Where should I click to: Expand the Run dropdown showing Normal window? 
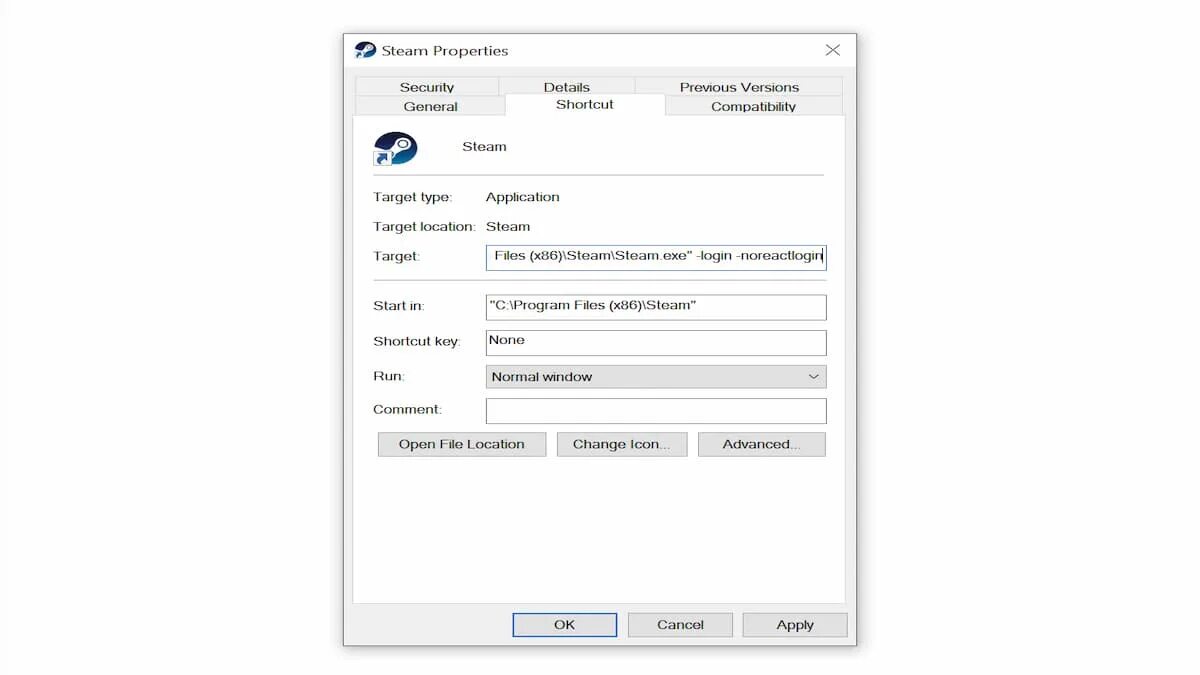click(x=656, y=377)
